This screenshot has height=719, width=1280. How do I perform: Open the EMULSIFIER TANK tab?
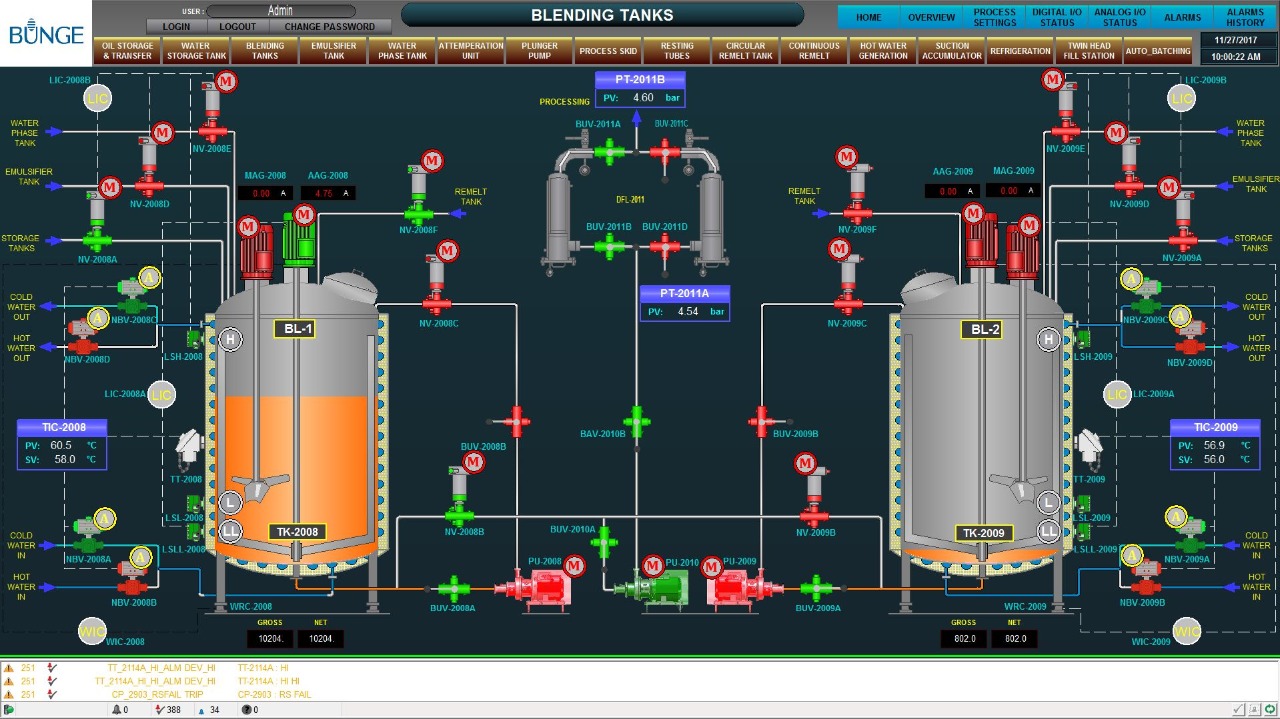[333, 51]
